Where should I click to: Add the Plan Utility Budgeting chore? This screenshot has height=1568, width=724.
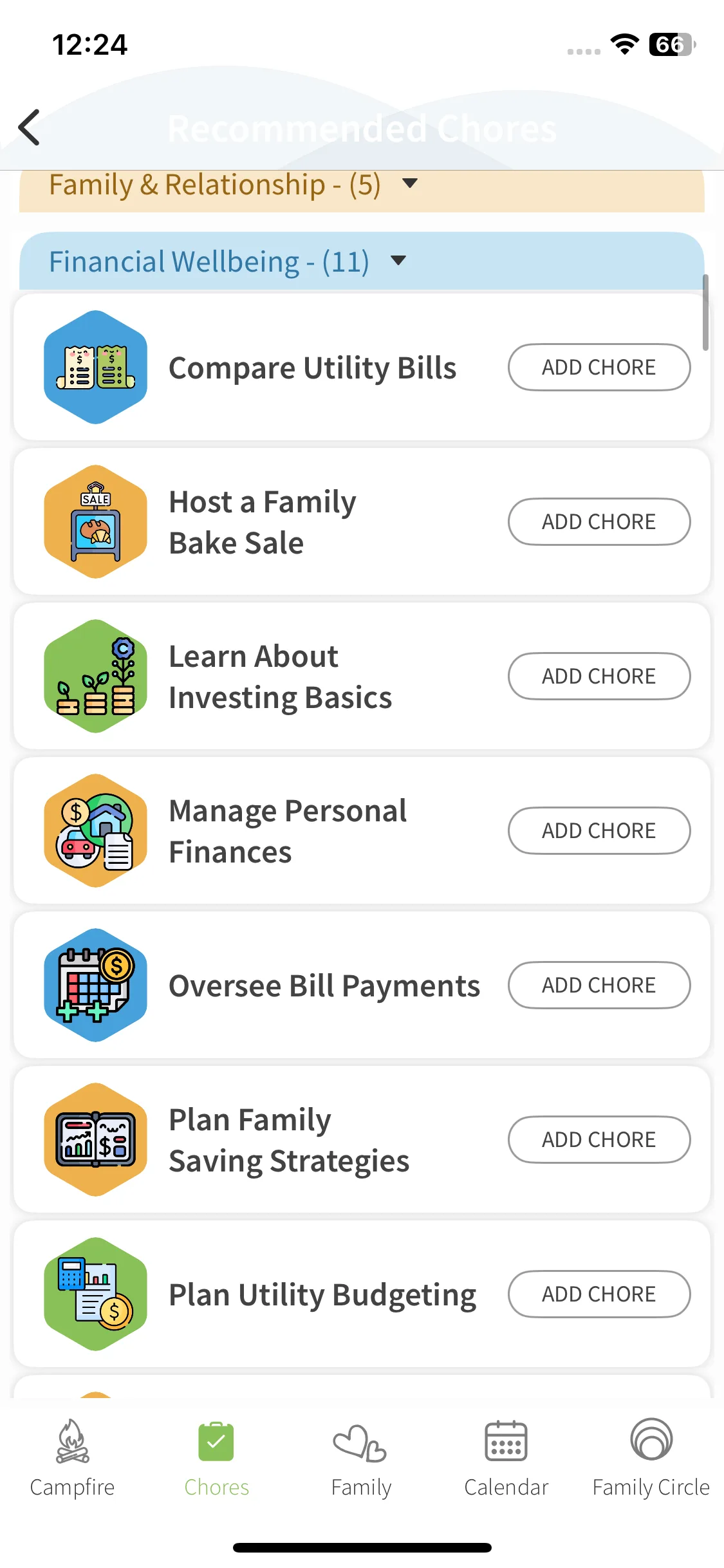(599, 1294)
